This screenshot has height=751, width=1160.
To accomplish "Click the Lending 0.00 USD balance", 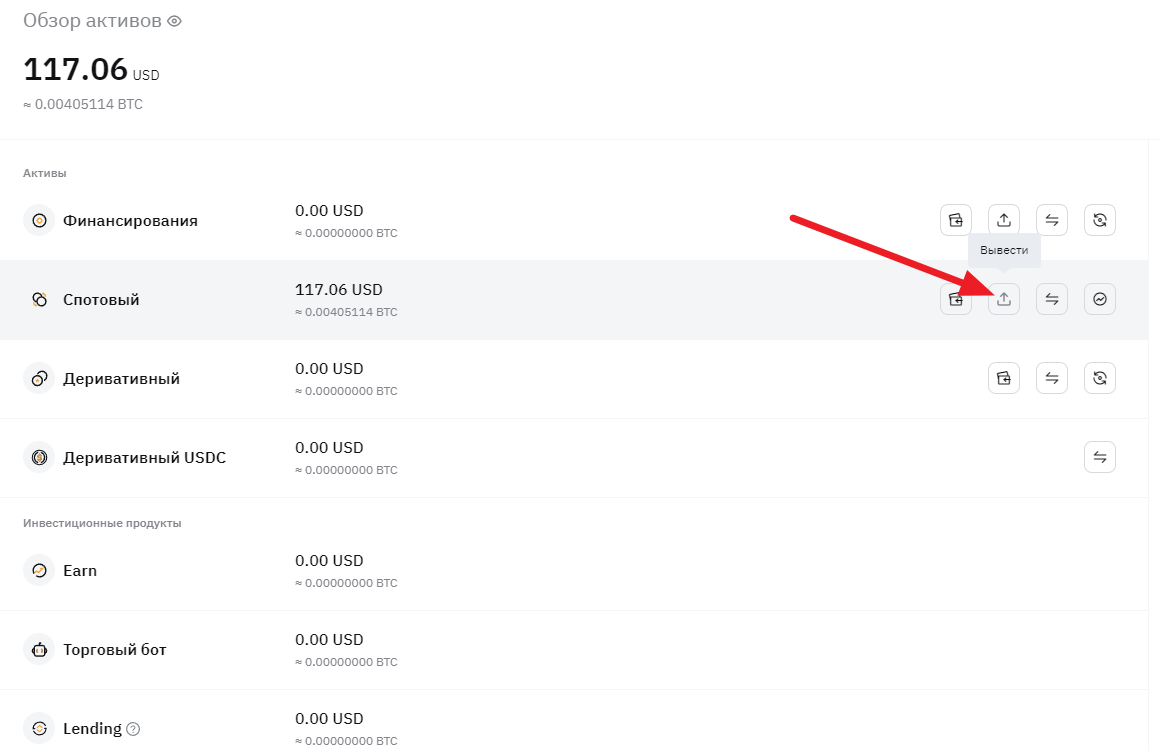I will [329, 718].
